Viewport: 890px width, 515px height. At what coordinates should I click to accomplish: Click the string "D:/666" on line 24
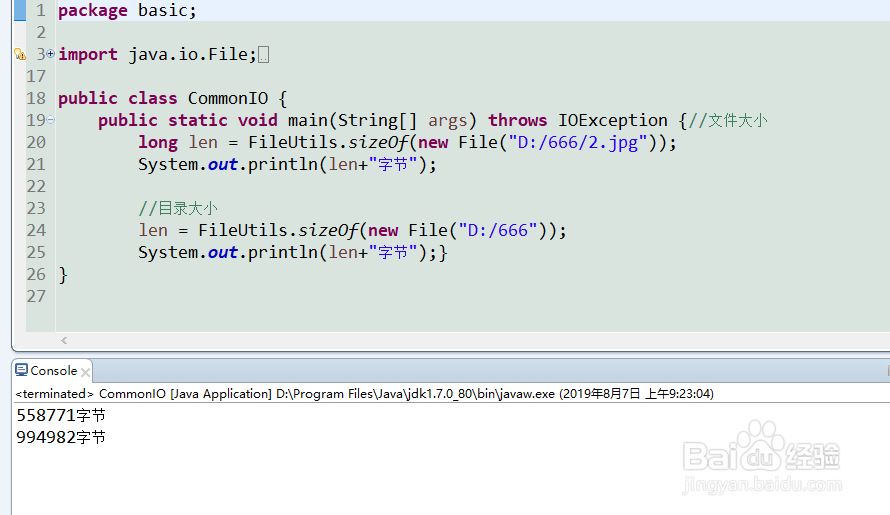click(498, 230)
